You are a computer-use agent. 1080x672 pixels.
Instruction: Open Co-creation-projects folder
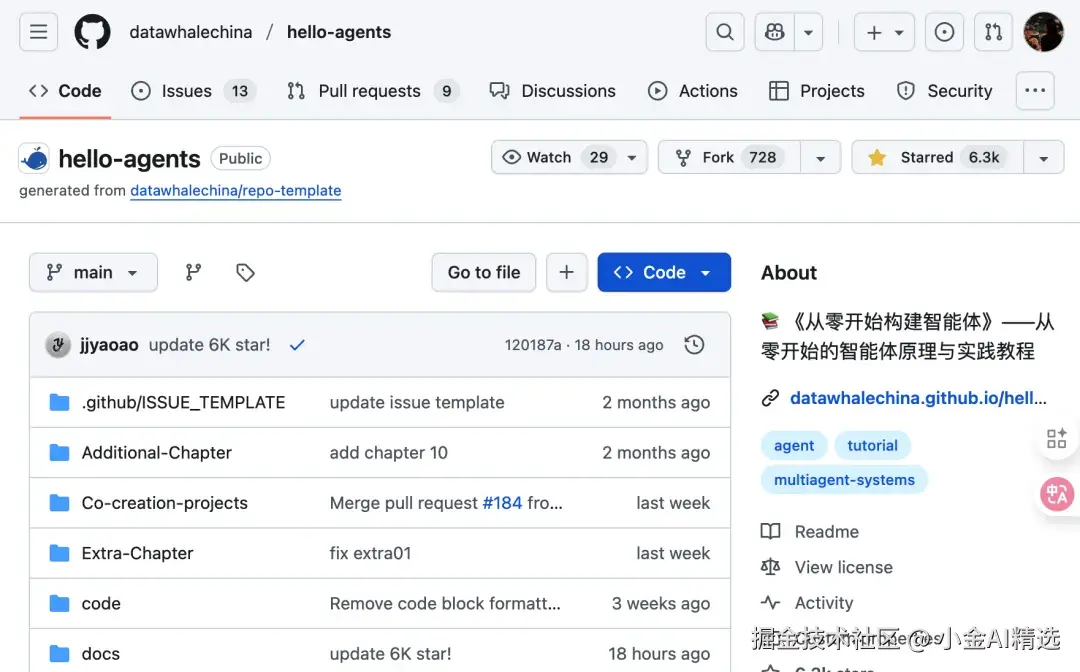click(x=165, y=503)
